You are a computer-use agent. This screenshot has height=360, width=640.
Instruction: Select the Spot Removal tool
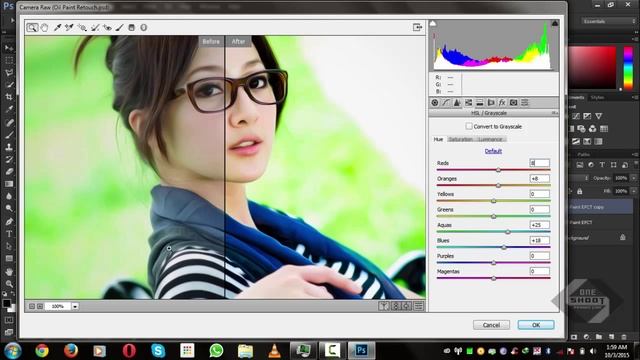[x=95, y=27]
